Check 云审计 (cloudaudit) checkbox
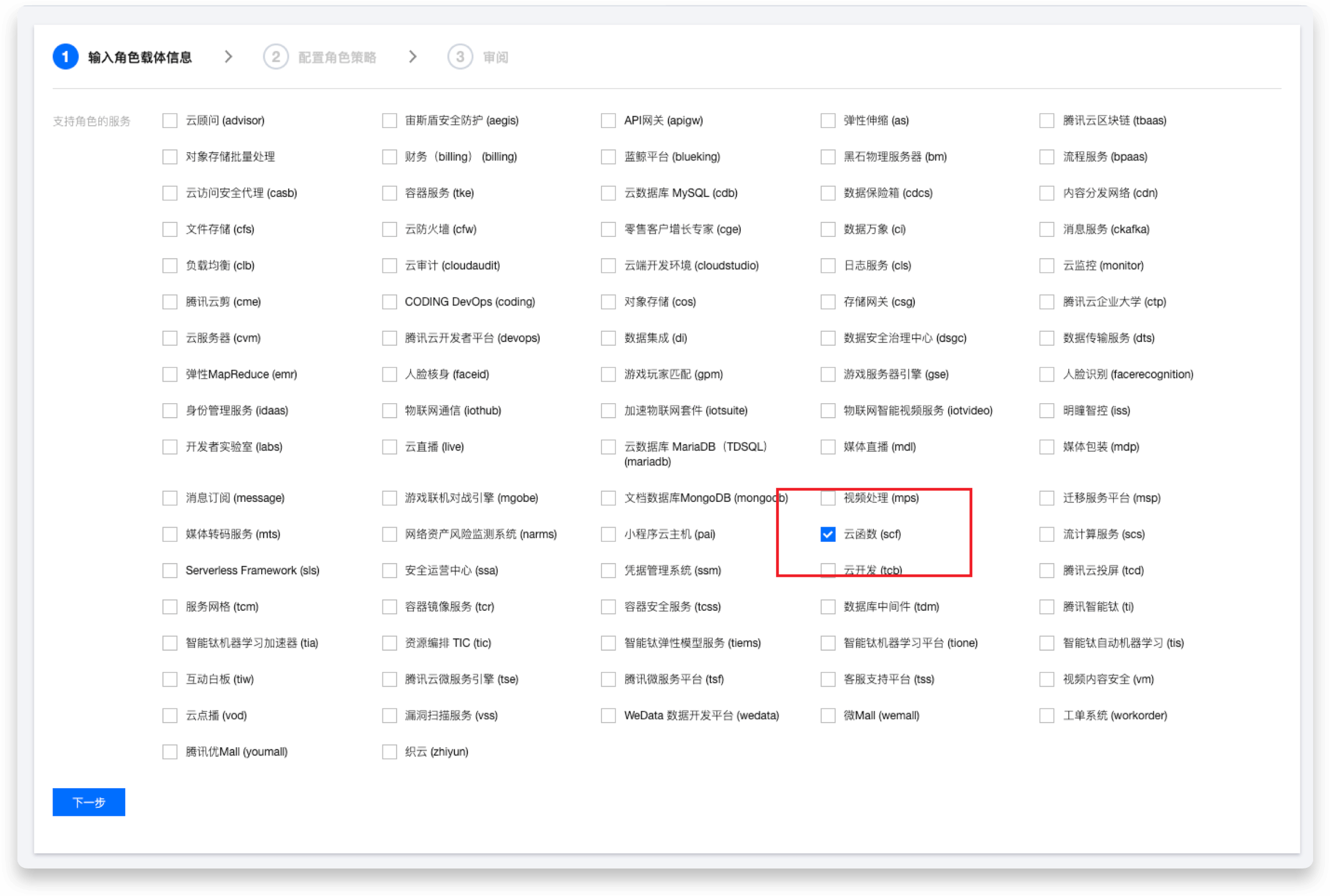 [389, 265]
